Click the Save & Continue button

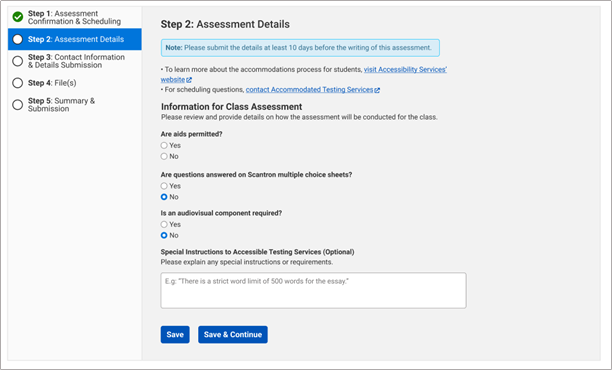point(233,334)
